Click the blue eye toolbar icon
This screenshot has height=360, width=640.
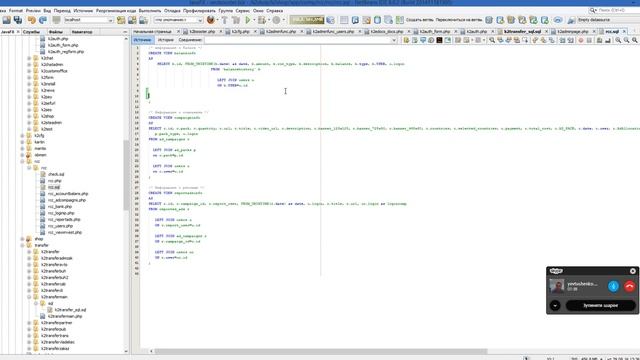(x=558, y=20)
